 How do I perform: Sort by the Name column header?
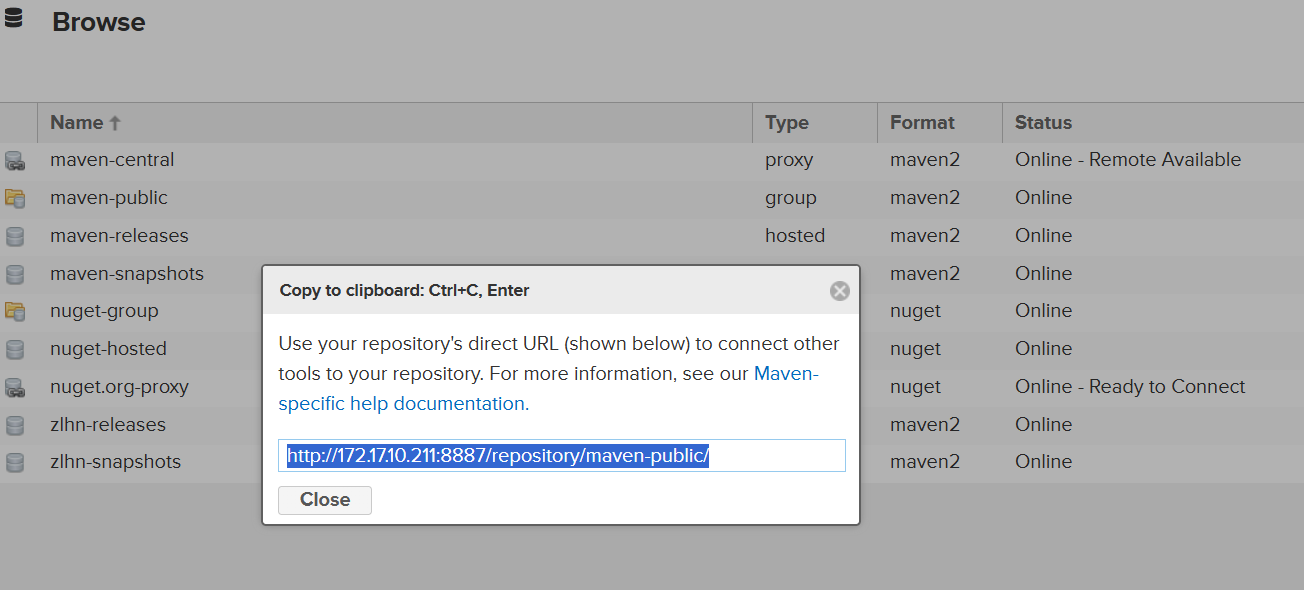[77, 123]
